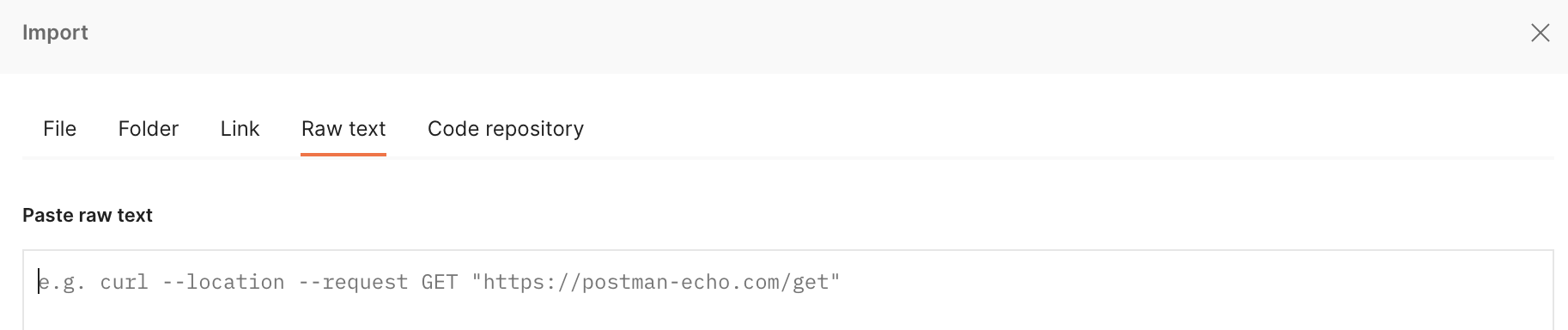The height and width of the screenshot is (330, 1568).
Task: Place cursor in the raw text box
Action: coord(788,290)
